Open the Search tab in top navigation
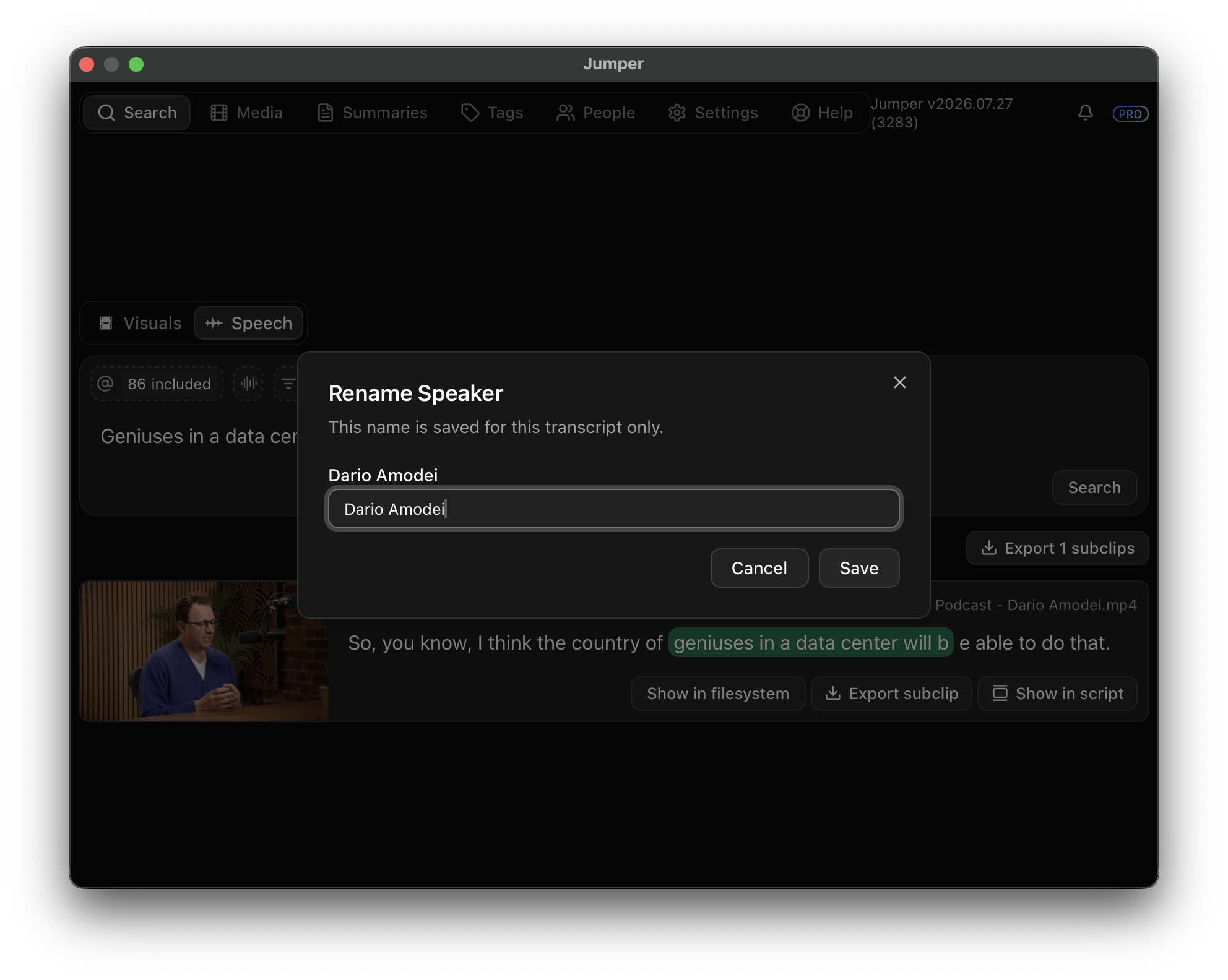The image size is (1228, 980). coord(137,113)
